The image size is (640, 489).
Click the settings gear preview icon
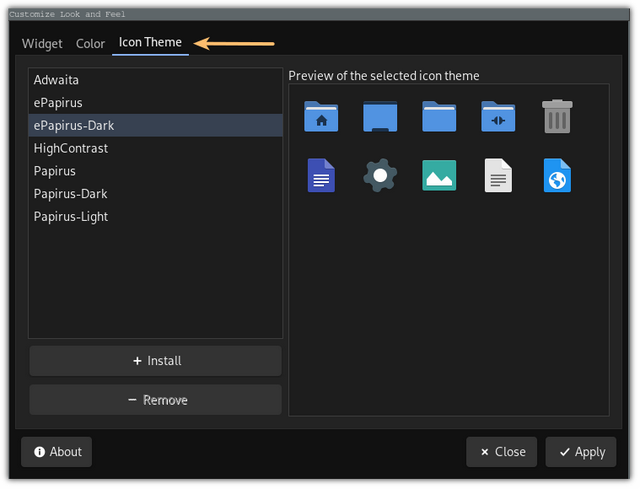pos(380,175)
